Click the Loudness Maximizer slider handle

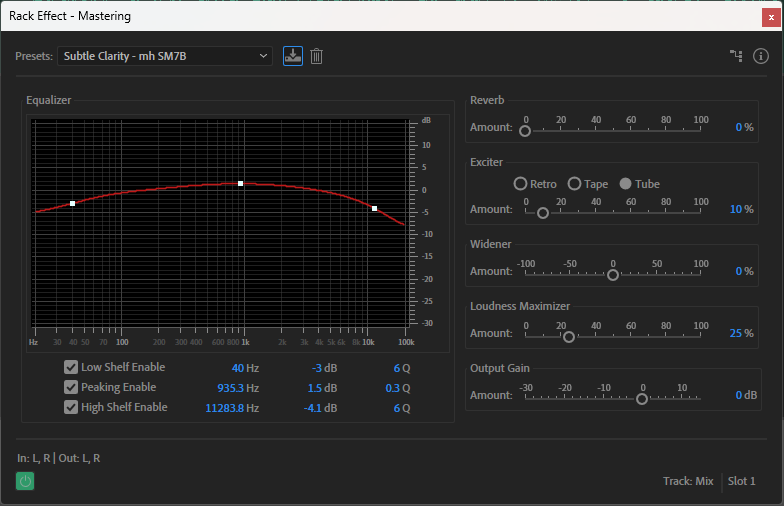pyautogui.click(x=569, y=336)
